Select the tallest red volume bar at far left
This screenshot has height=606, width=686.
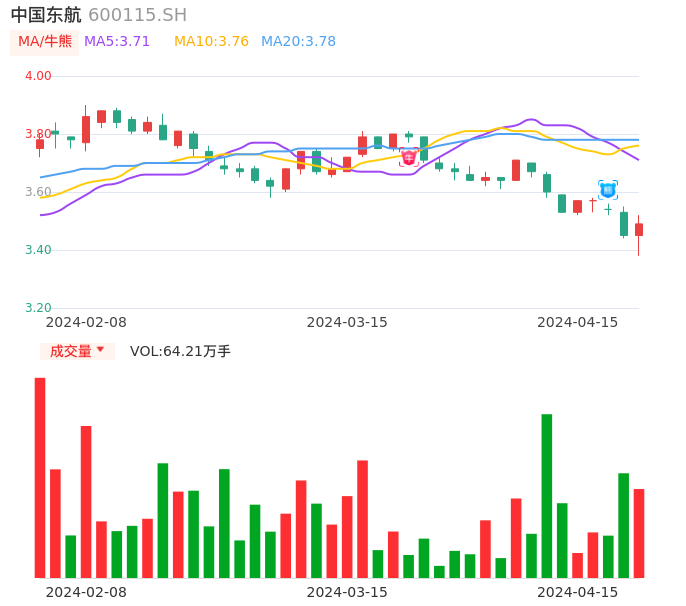[x=40, y=477]
